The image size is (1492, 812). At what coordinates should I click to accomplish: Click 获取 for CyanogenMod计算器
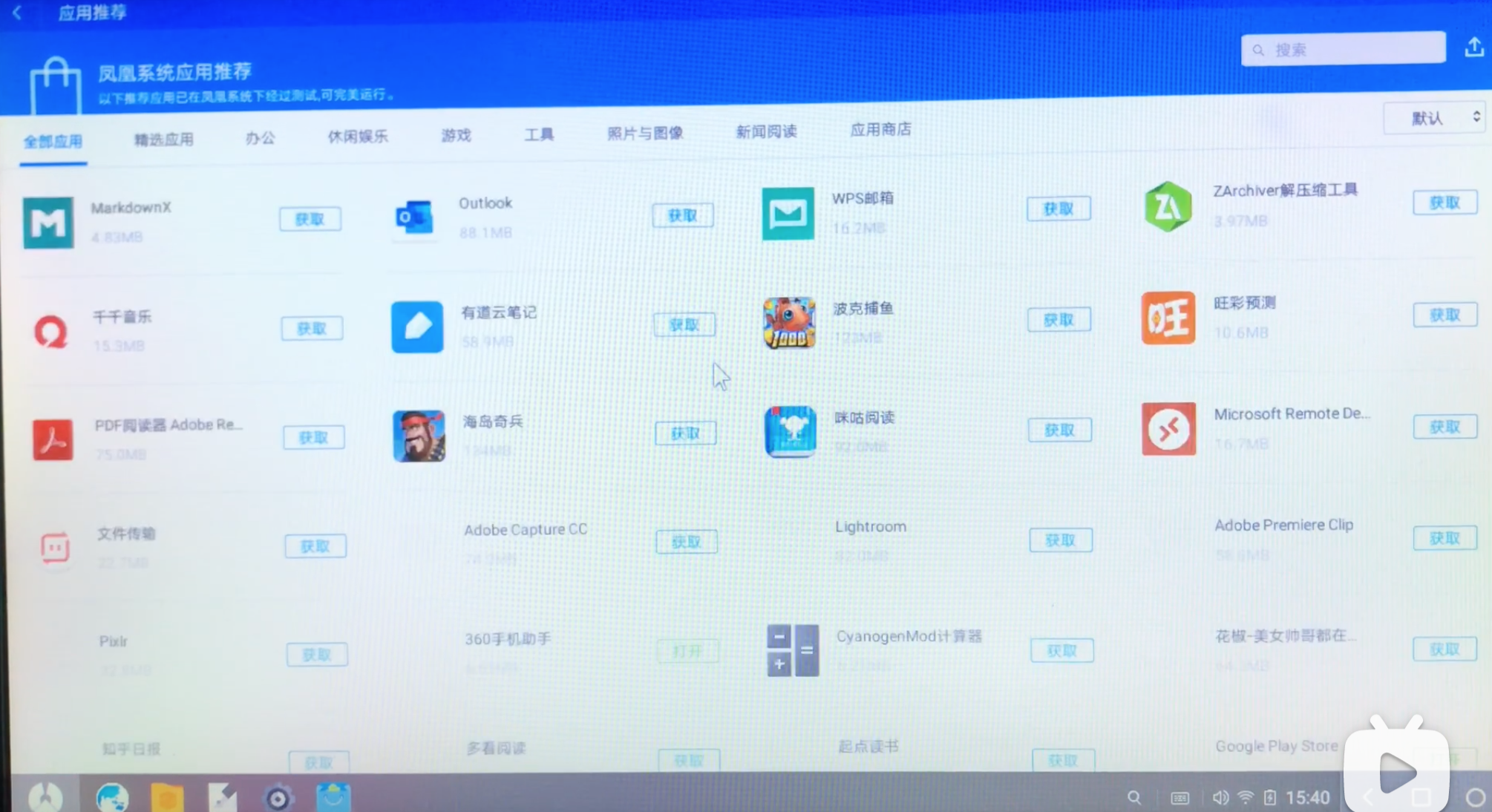[1061, 650]
